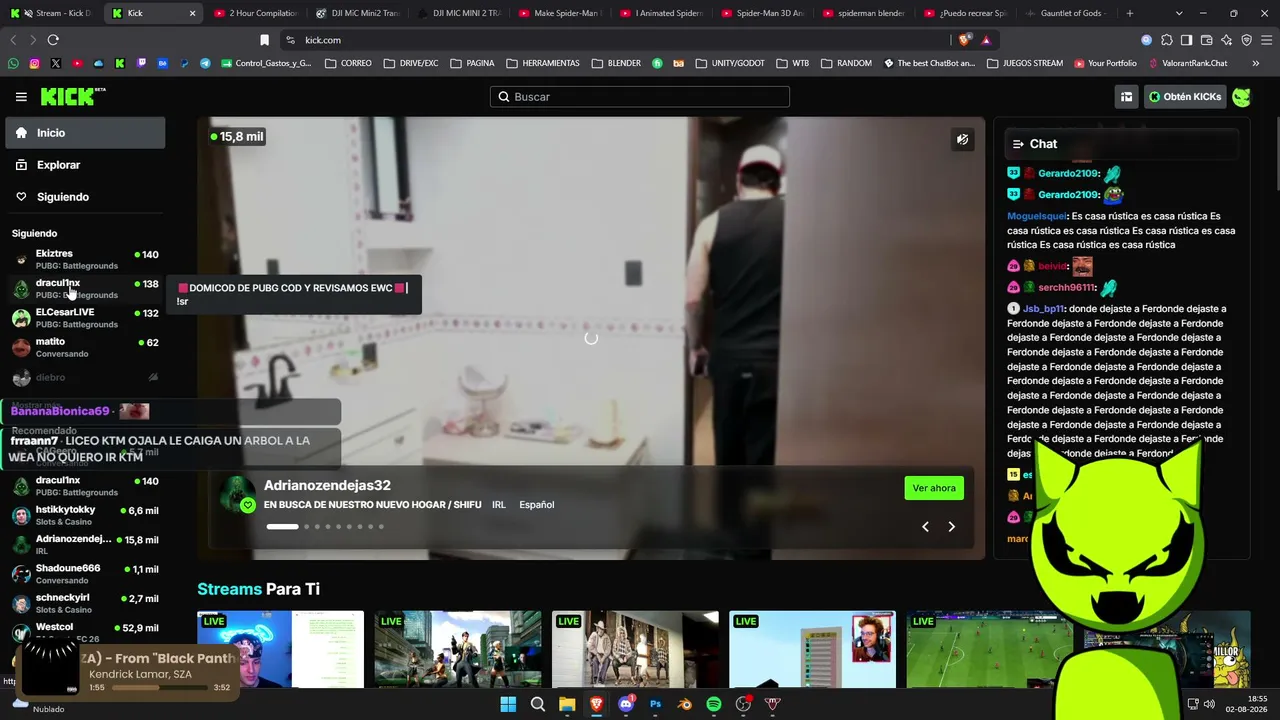Viewport: 1280px width, 720px height.
Task: Click the Español language tag
Action: point(536,505)
